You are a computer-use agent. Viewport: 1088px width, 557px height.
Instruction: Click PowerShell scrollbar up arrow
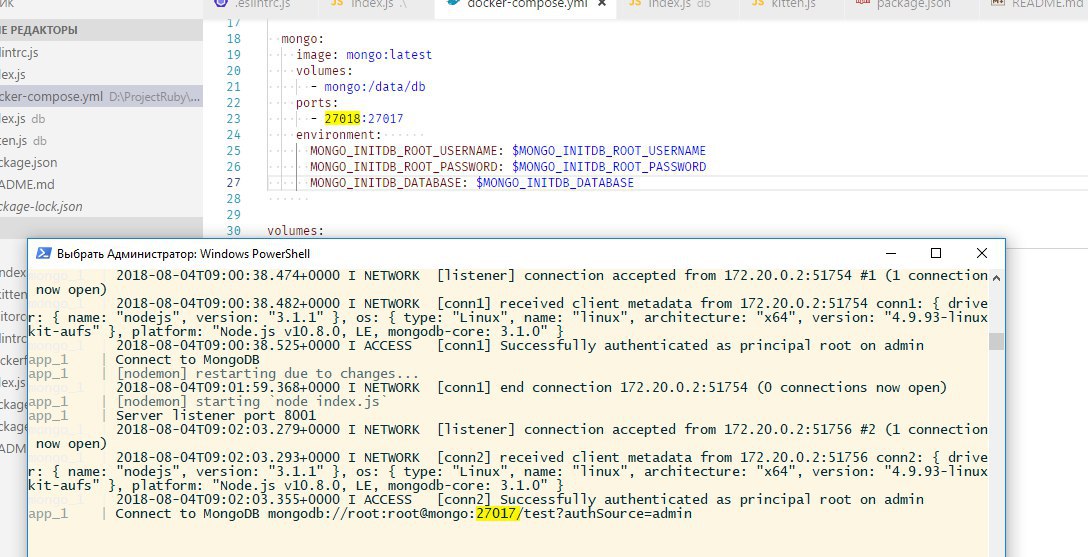pyautogui.click(x=996, y=277)
